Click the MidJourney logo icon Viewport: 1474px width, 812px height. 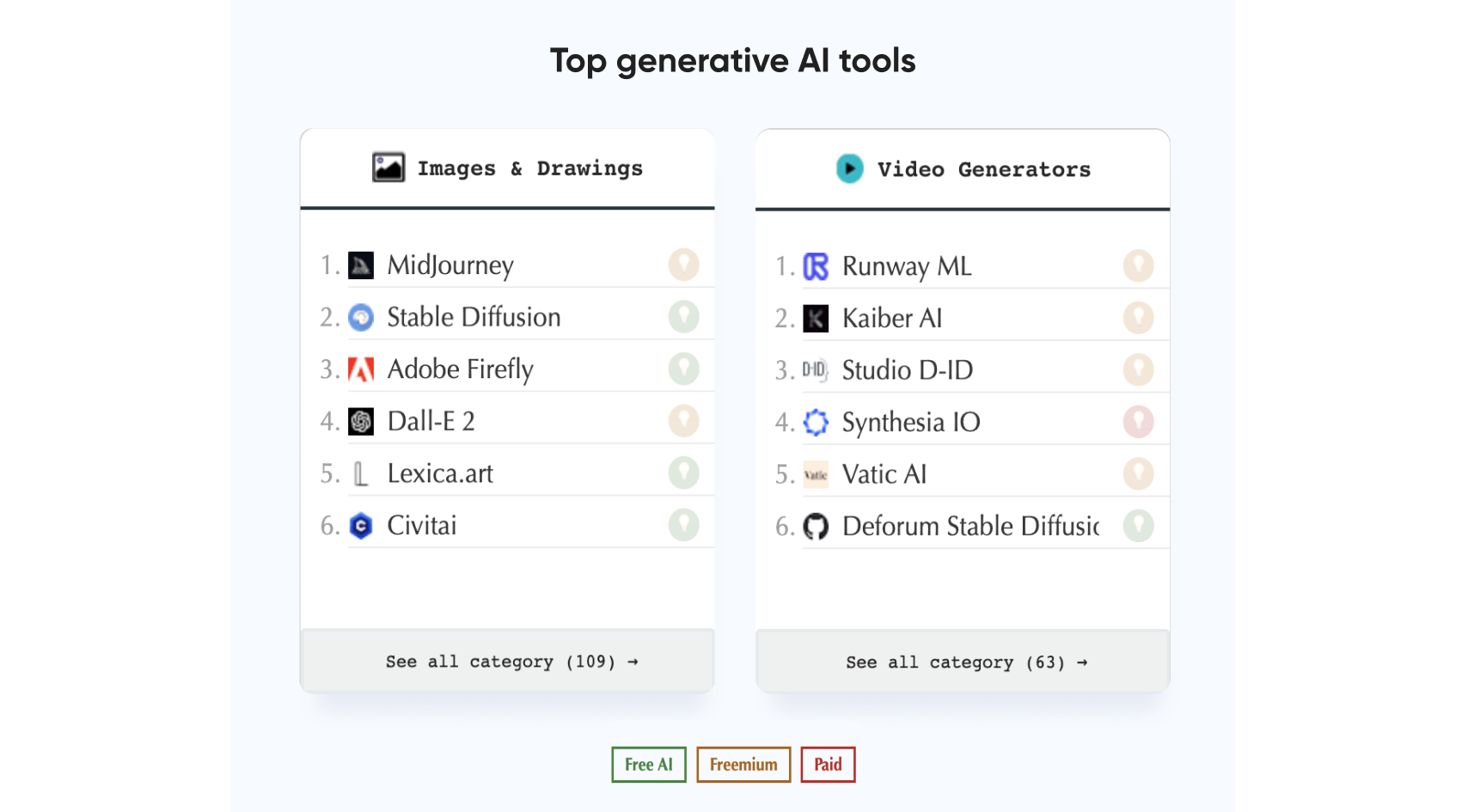[x=362, y=265]
